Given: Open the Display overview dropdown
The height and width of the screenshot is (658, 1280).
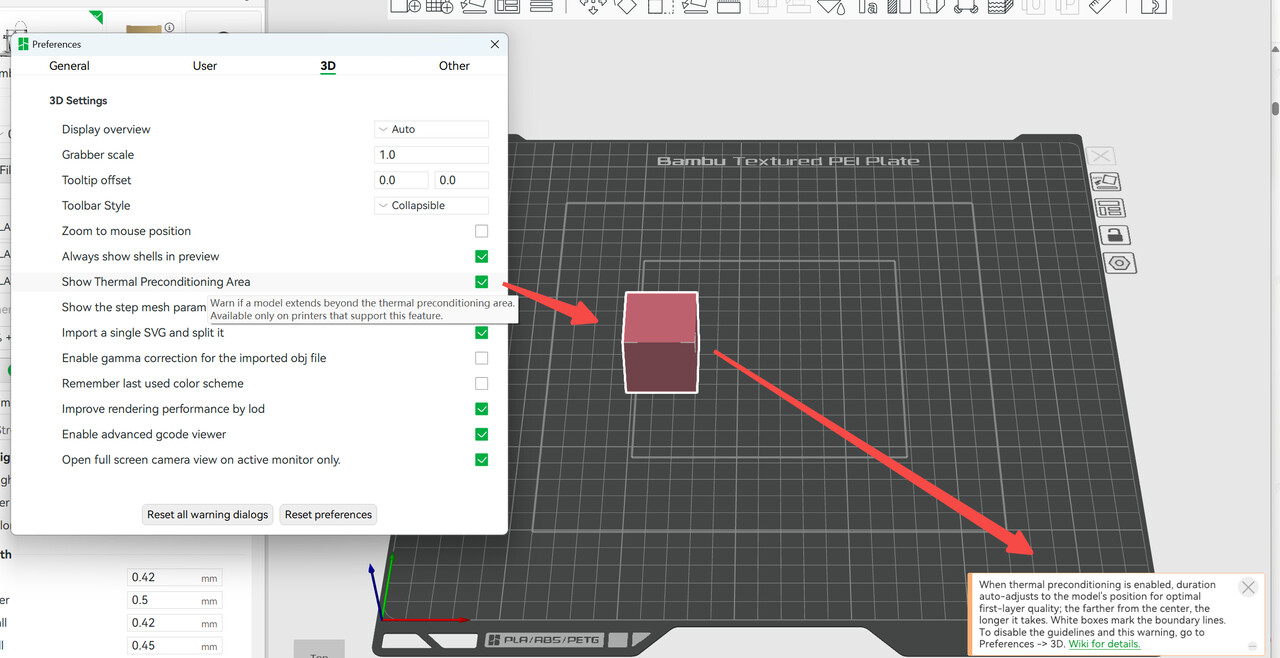Looking at the screenshot, I should [431, 129].
